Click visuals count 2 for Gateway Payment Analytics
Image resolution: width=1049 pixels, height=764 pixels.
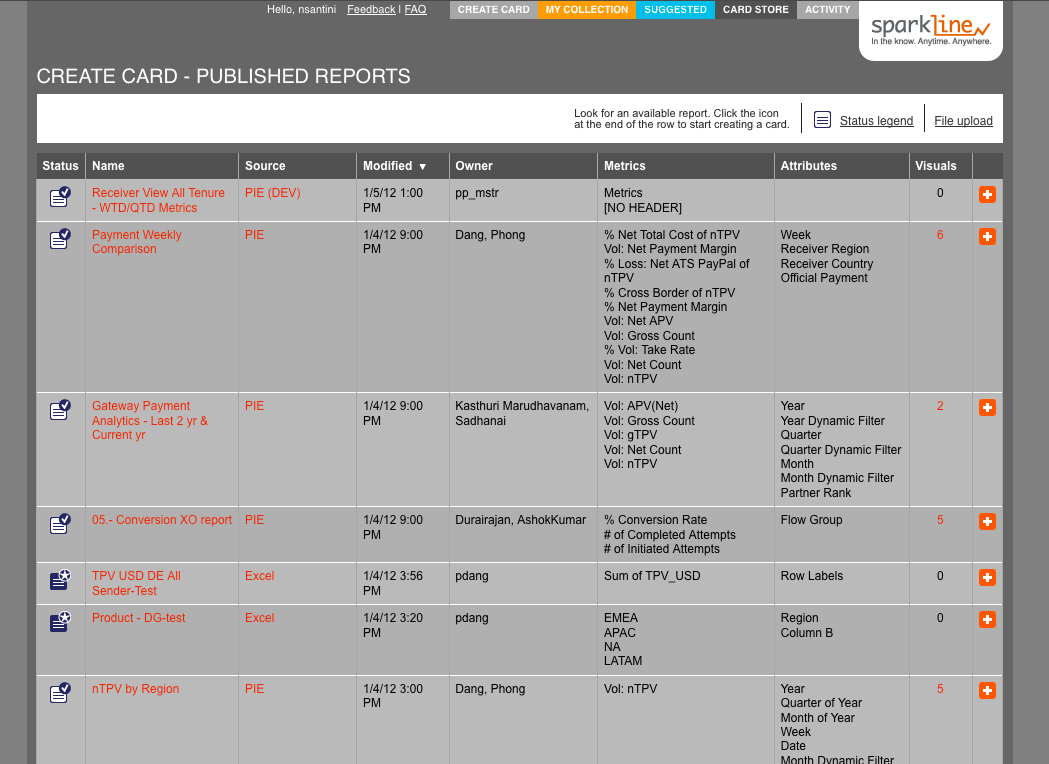[940, 406]
